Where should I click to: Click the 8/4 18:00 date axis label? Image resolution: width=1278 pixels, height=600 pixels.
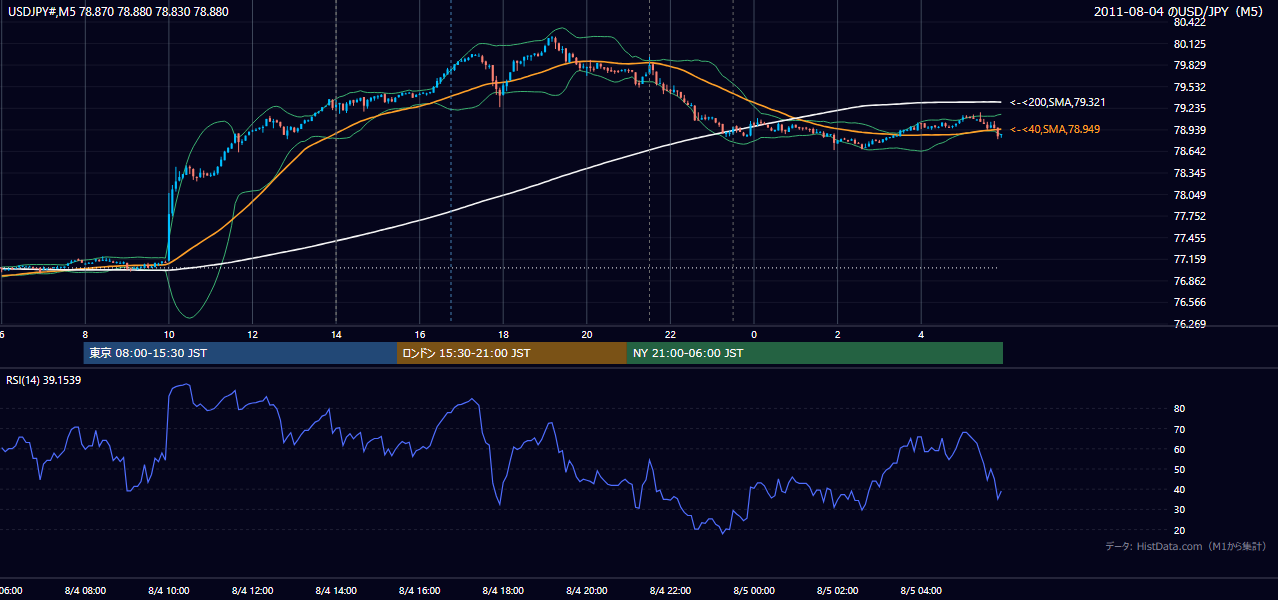[x=503, y=591]
